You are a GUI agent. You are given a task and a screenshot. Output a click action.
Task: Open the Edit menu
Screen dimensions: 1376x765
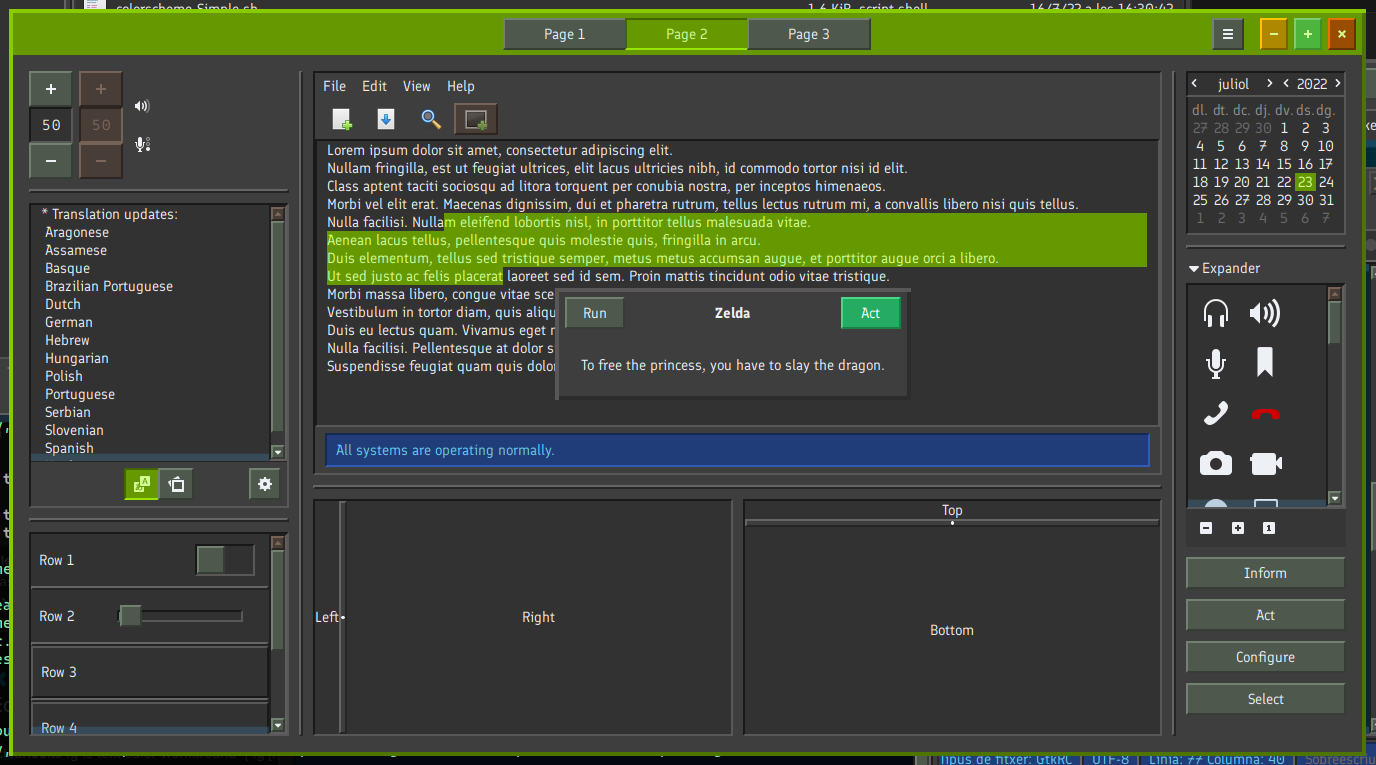pyautogui.click(x=374, y=86)
